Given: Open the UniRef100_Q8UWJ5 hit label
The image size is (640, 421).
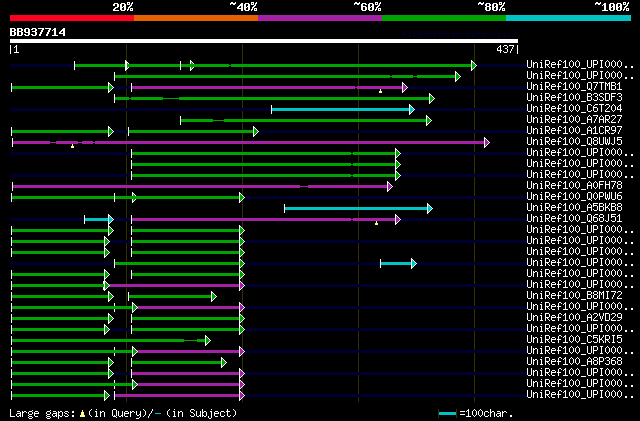Looking at the screenshot, I should click(574, 142).
